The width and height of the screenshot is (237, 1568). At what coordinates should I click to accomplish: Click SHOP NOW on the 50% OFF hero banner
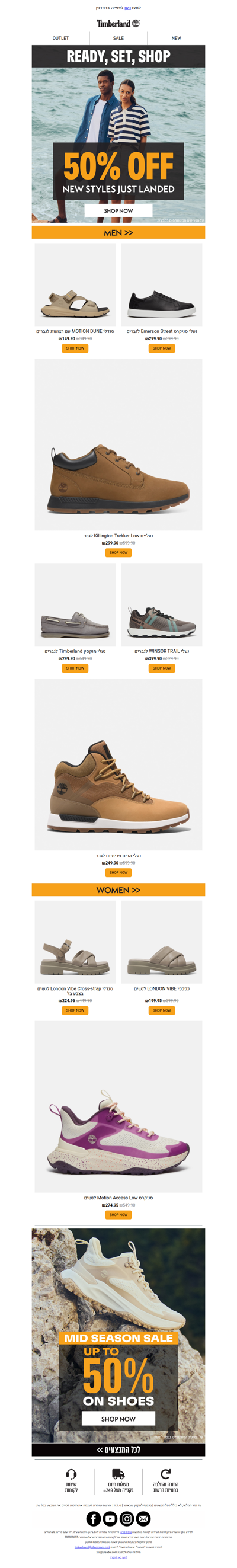[118, 210]
